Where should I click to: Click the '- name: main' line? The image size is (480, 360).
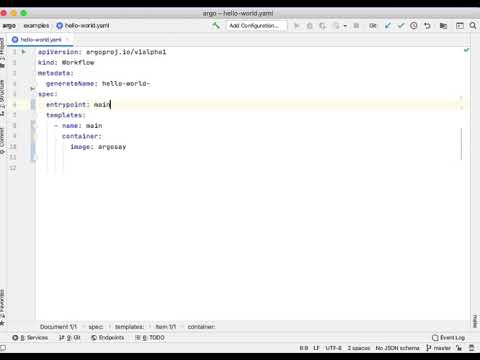tap(78, 126)
